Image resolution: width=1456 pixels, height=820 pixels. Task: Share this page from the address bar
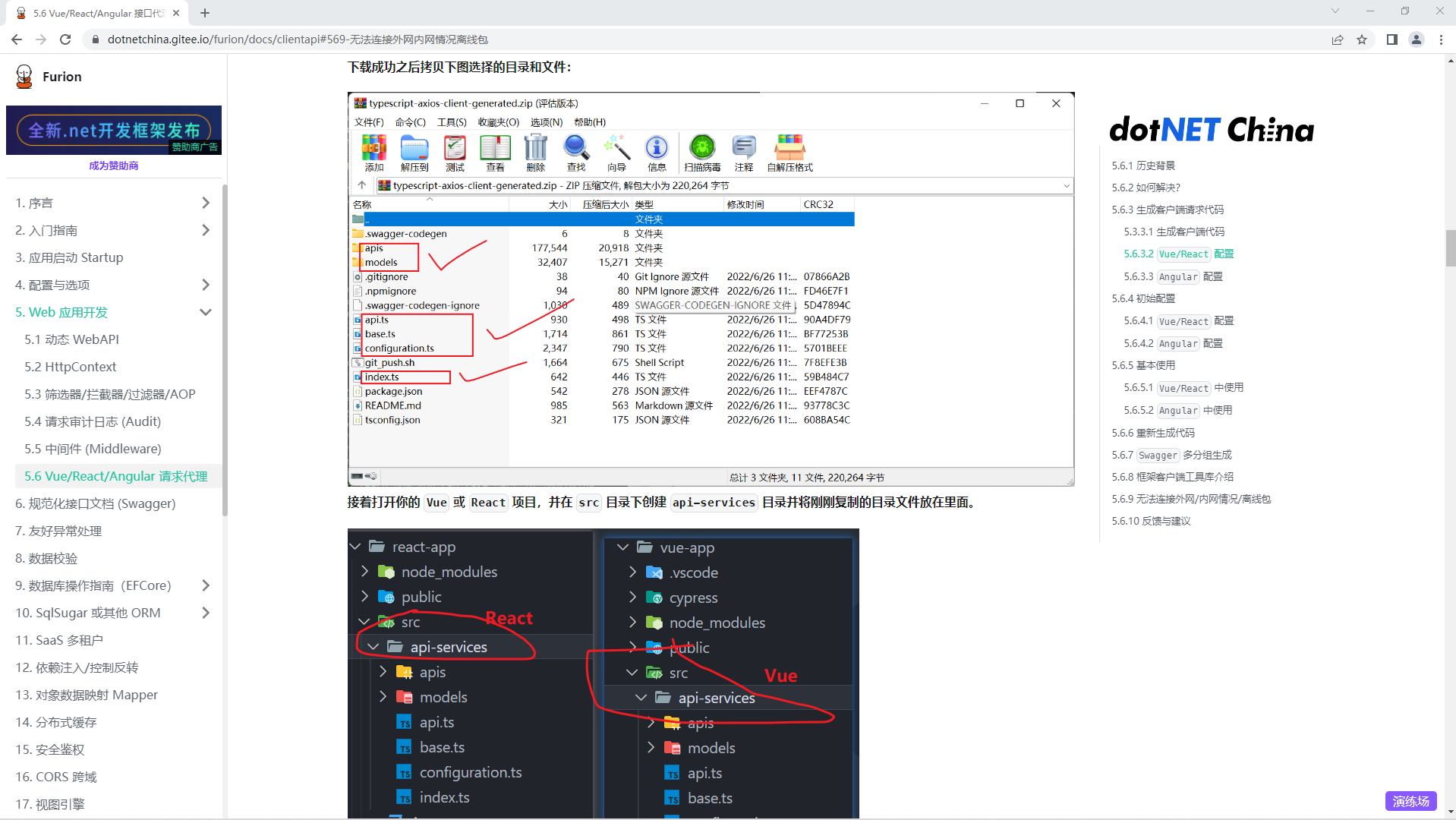(x=1338, y=39)
